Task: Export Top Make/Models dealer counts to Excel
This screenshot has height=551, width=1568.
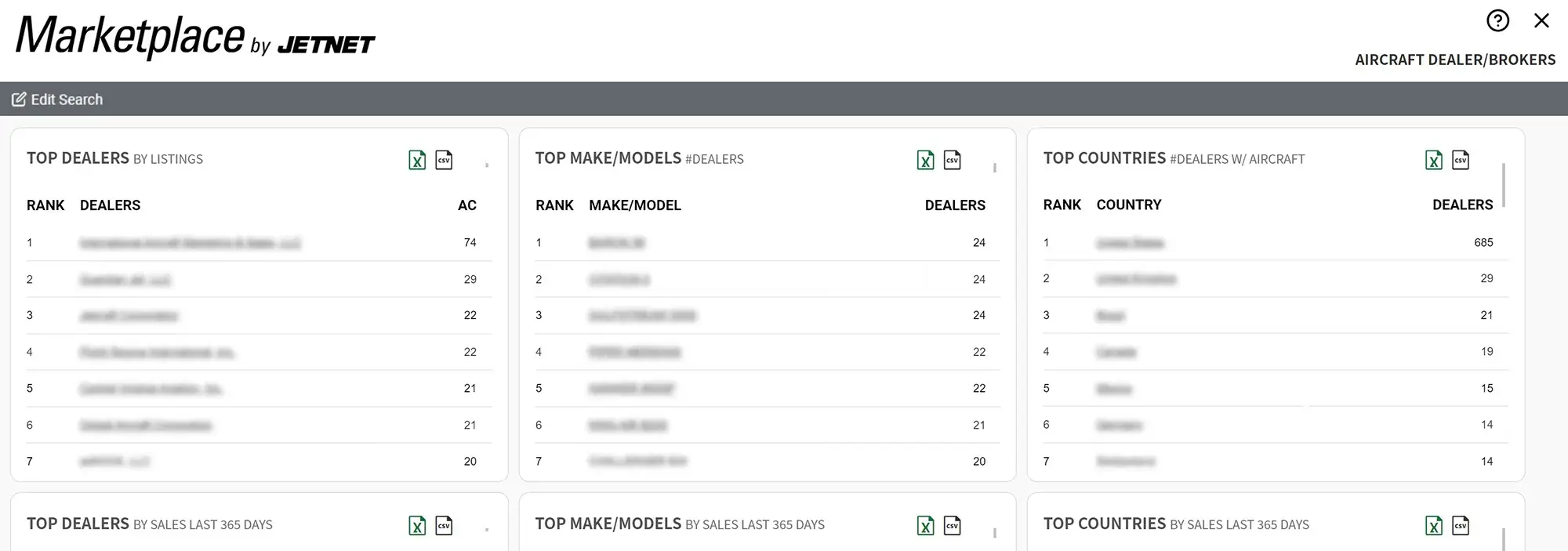Action: point(925,160)
